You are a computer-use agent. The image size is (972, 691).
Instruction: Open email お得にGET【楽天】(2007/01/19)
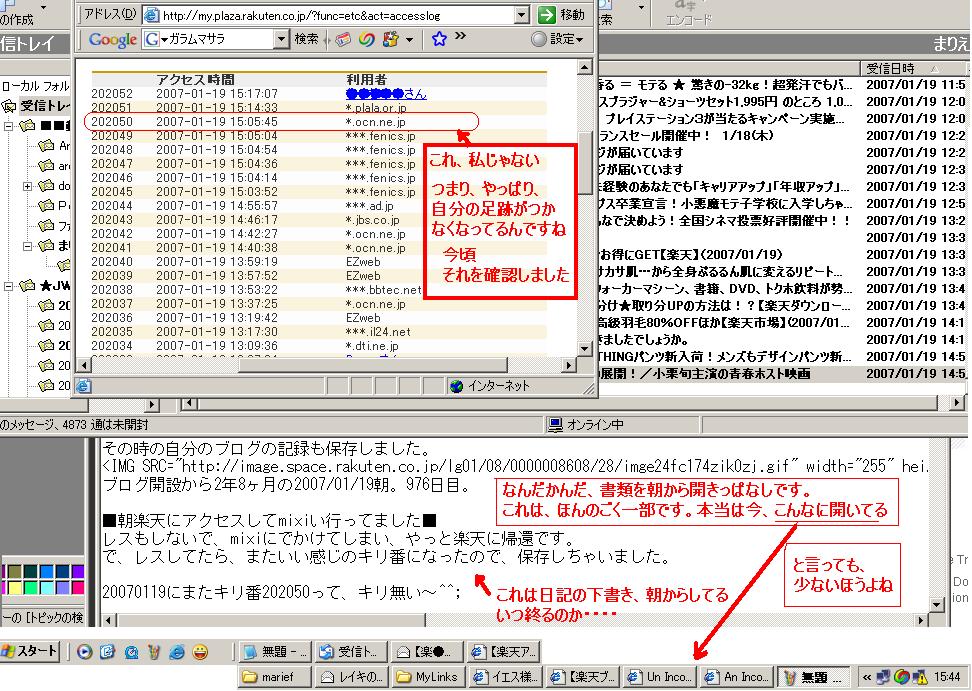[782, 254]
